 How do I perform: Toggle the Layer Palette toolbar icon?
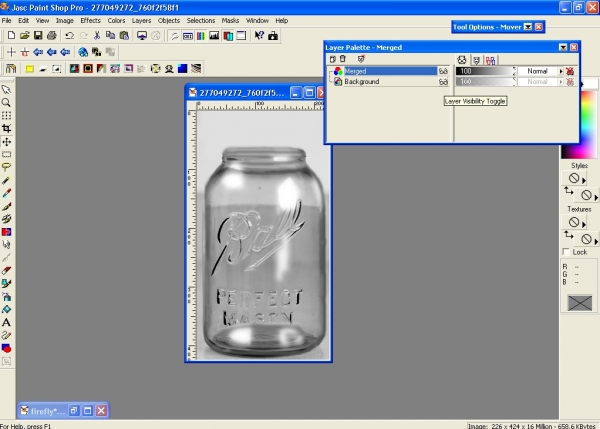click(228, 36)
